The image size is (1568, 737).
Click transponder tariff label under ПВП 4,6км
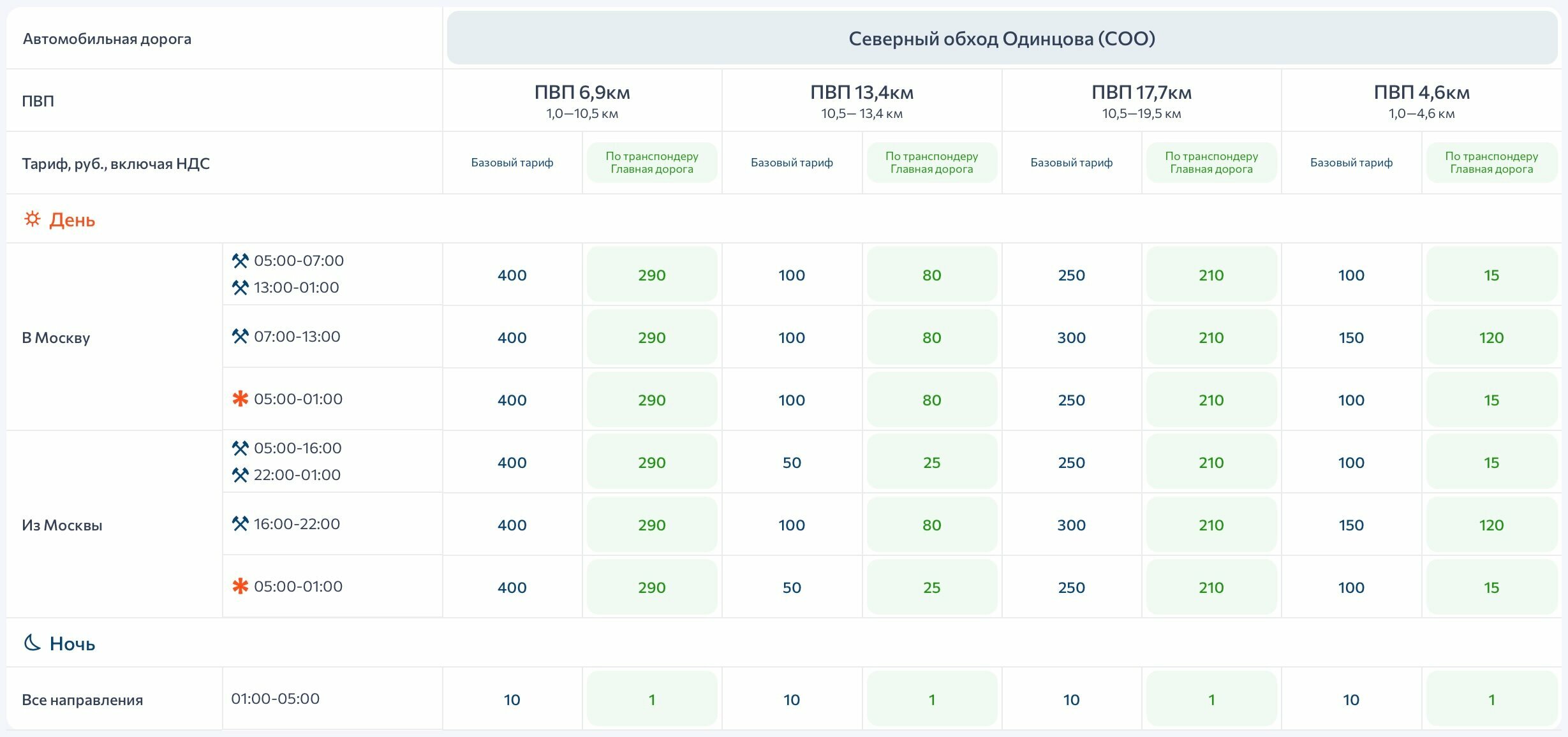click(x=1491, y=163)
